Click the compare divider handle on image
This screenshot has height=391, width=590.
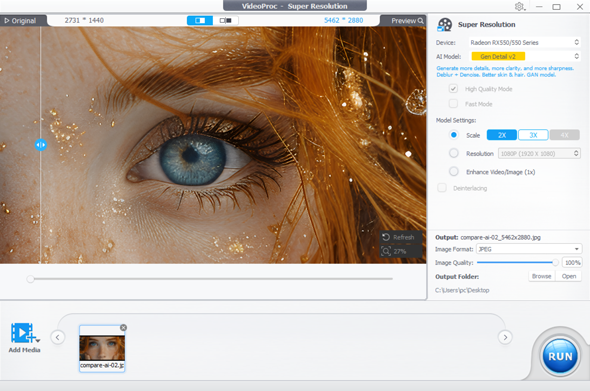coord(41,145)
